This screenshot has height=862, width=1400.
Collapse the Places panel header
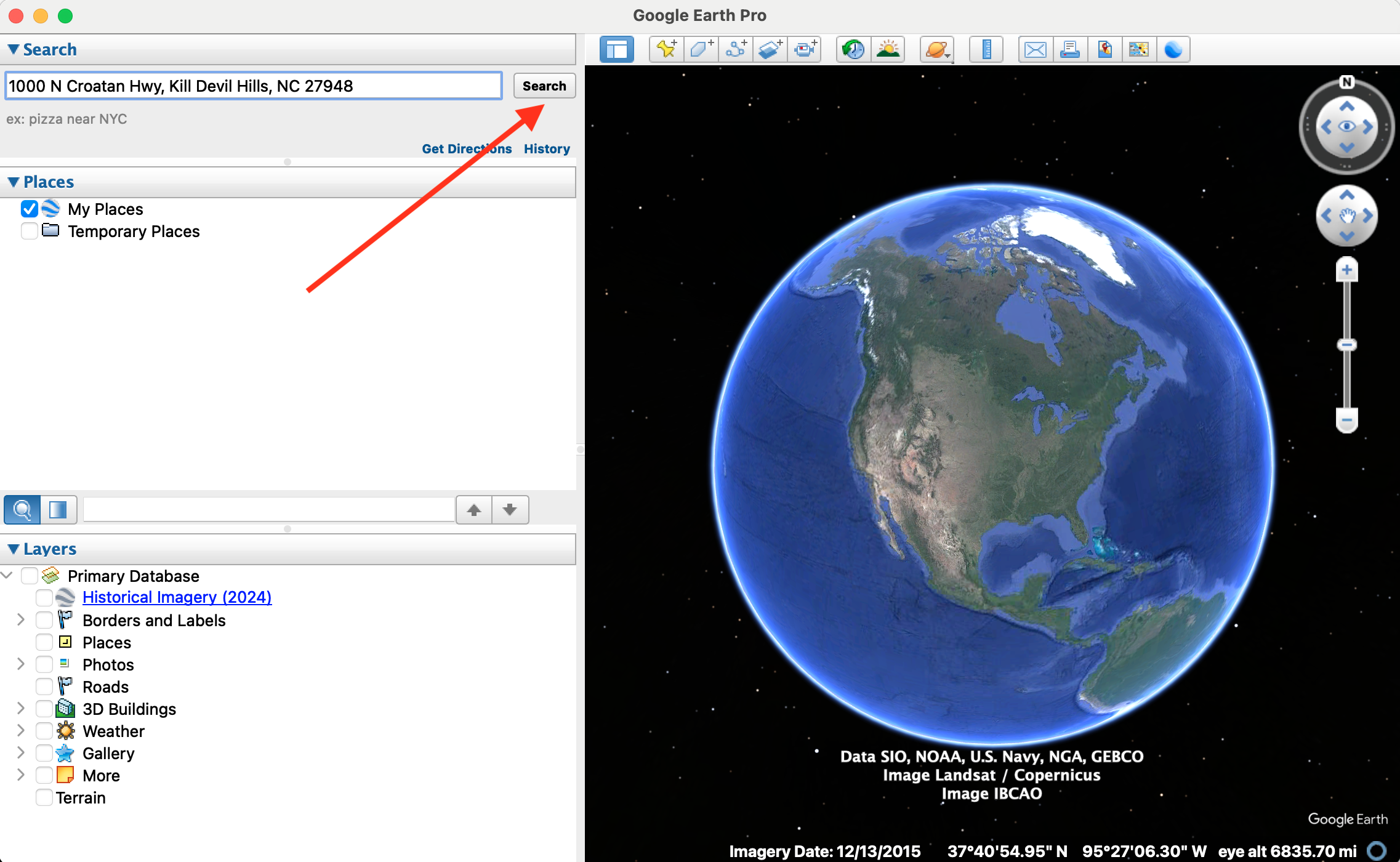coord(14,182)
